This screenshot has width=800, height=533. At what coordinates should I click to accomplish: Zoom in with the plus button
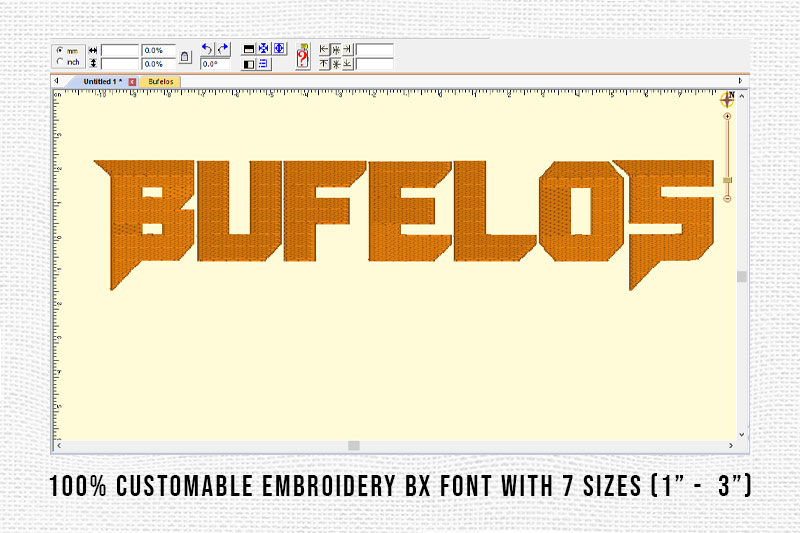pos(728,116)
